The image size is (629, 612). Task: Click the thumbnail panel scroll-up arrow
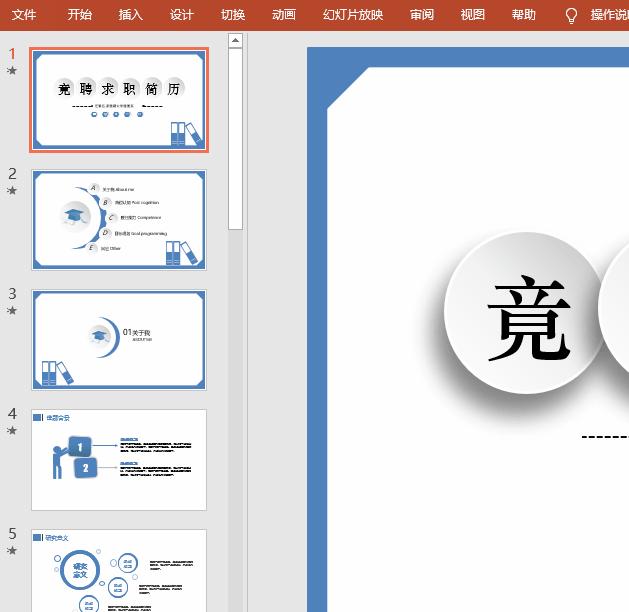[x=235, y=41]
